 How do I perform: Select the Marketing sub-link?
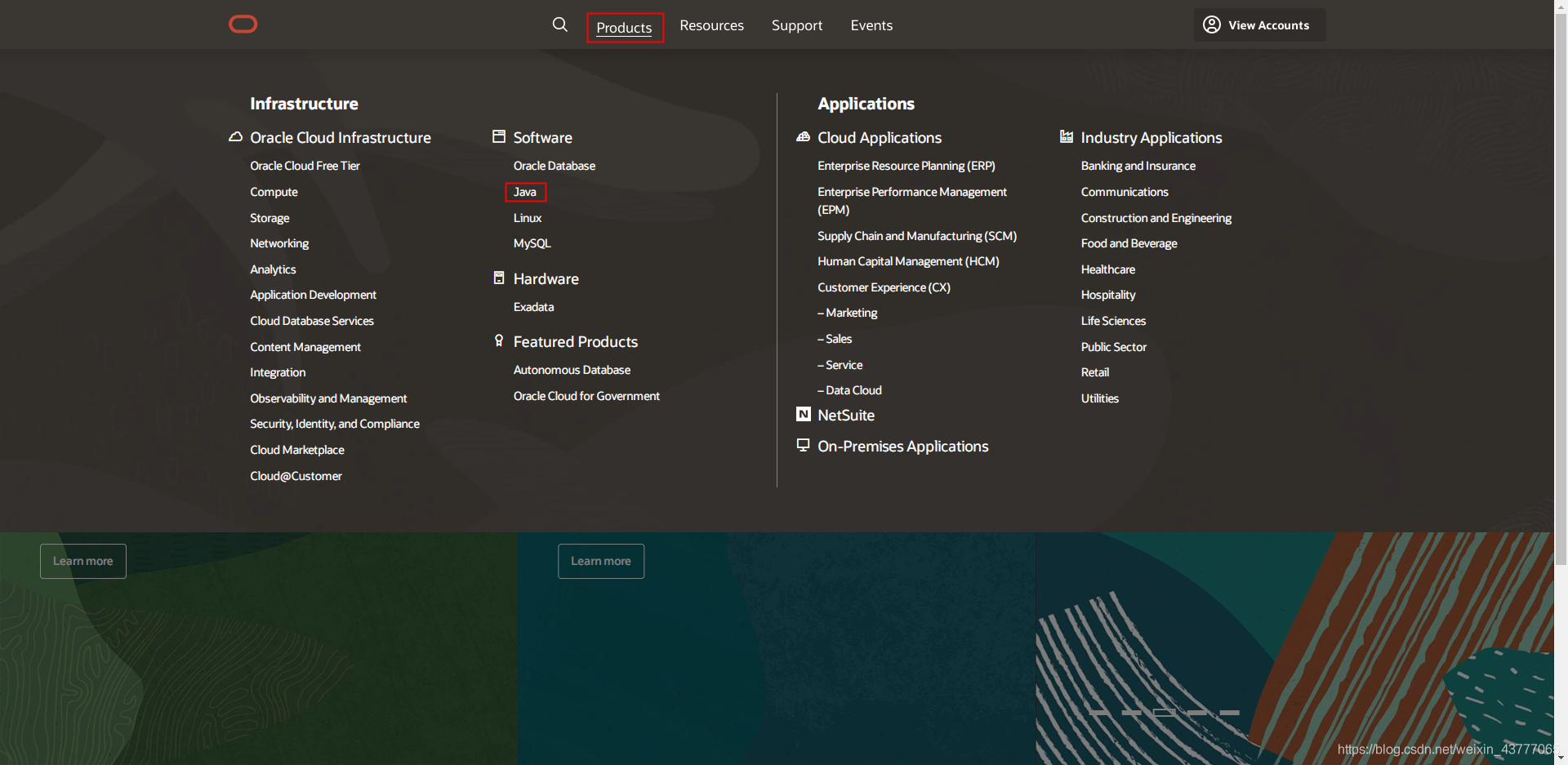pos(848,313)
